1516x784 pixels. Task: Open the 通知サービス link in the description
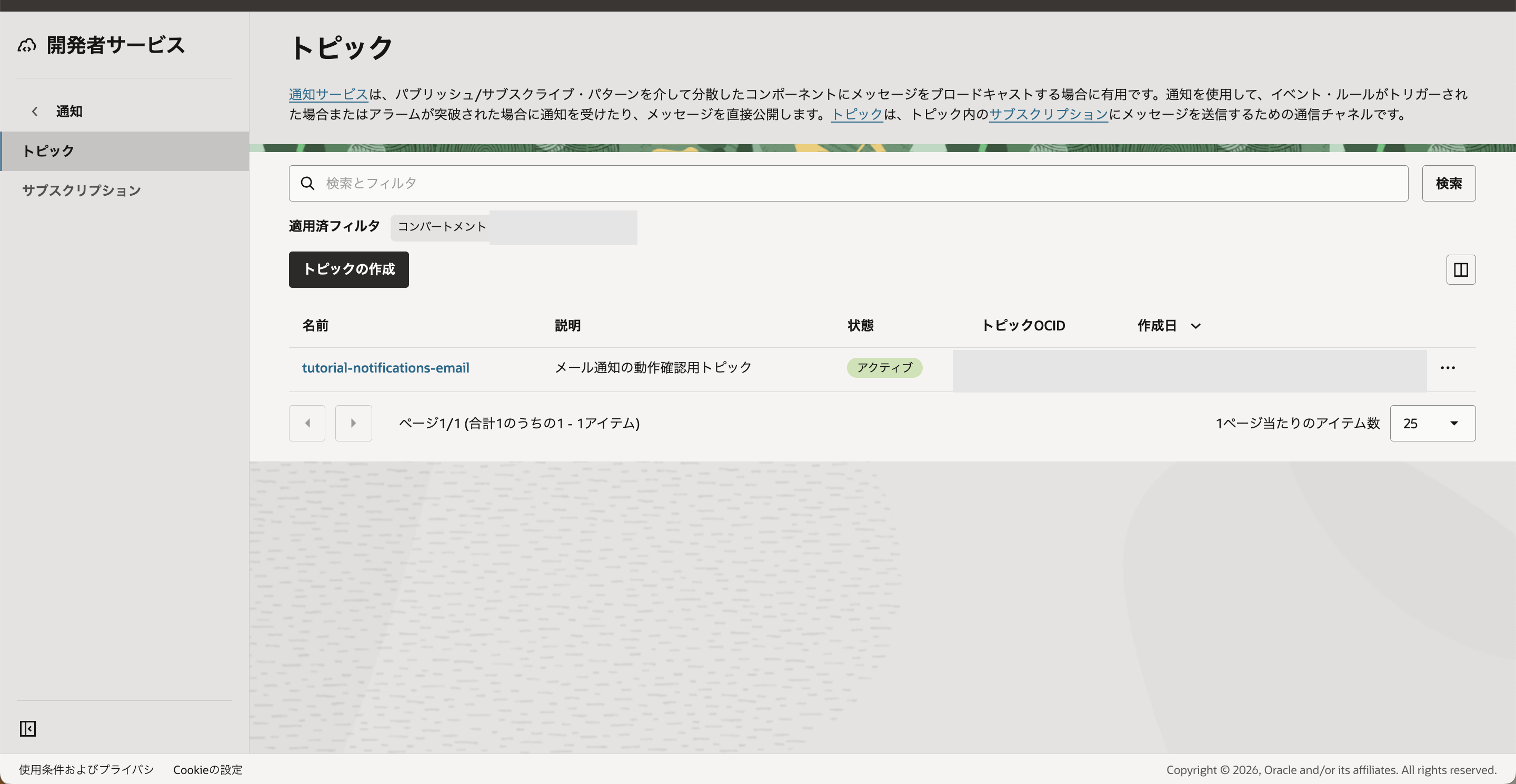coord(328,94)
